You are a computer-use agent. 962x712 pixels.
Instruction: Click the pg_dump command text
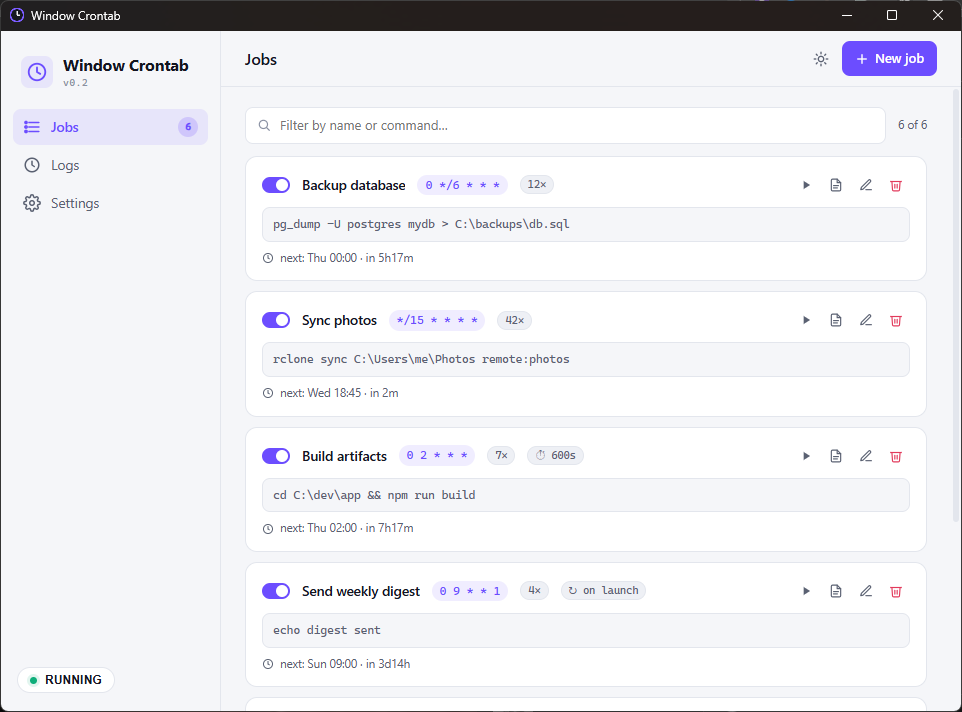[x=421, y=224]
